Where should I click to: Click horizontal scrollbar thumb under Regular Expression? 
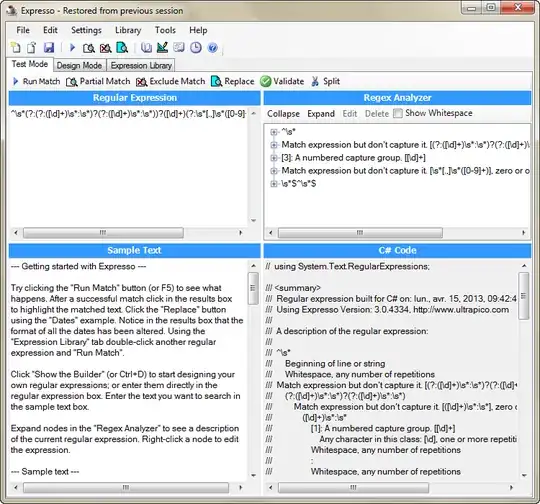[x=103, y=233]
